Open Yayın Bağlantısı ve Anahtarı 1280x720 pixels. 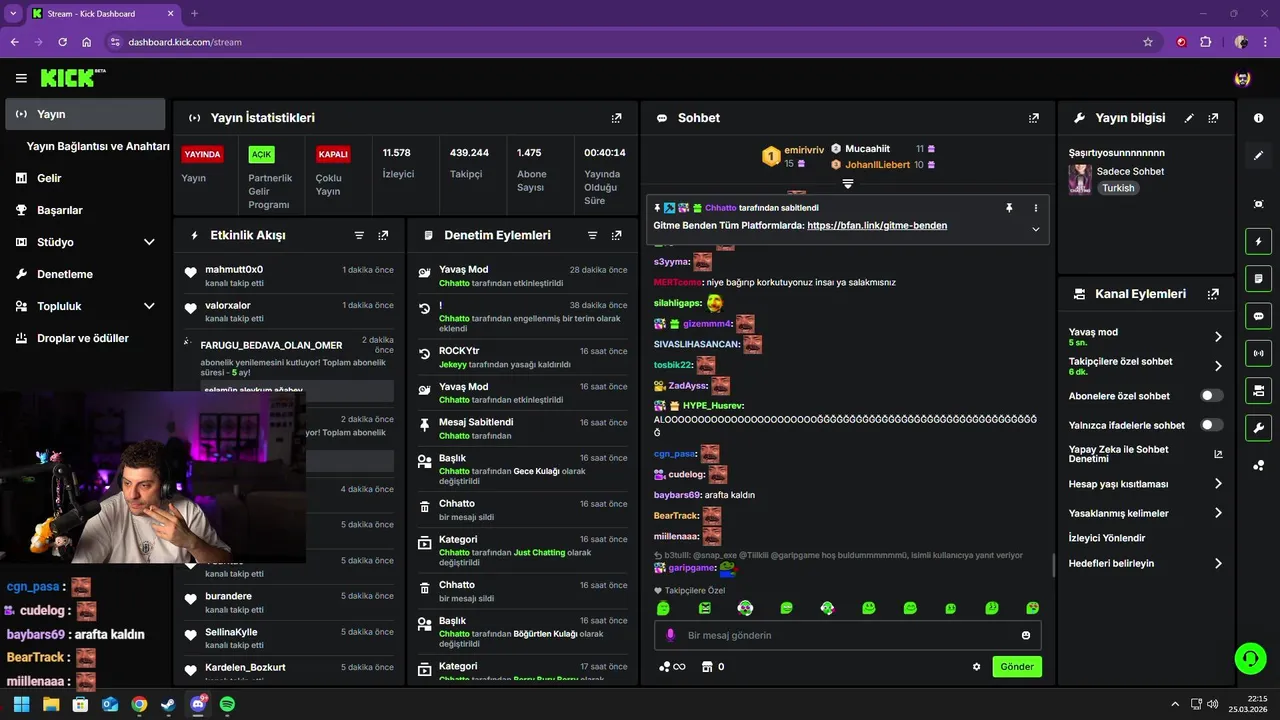coord(98,146)
